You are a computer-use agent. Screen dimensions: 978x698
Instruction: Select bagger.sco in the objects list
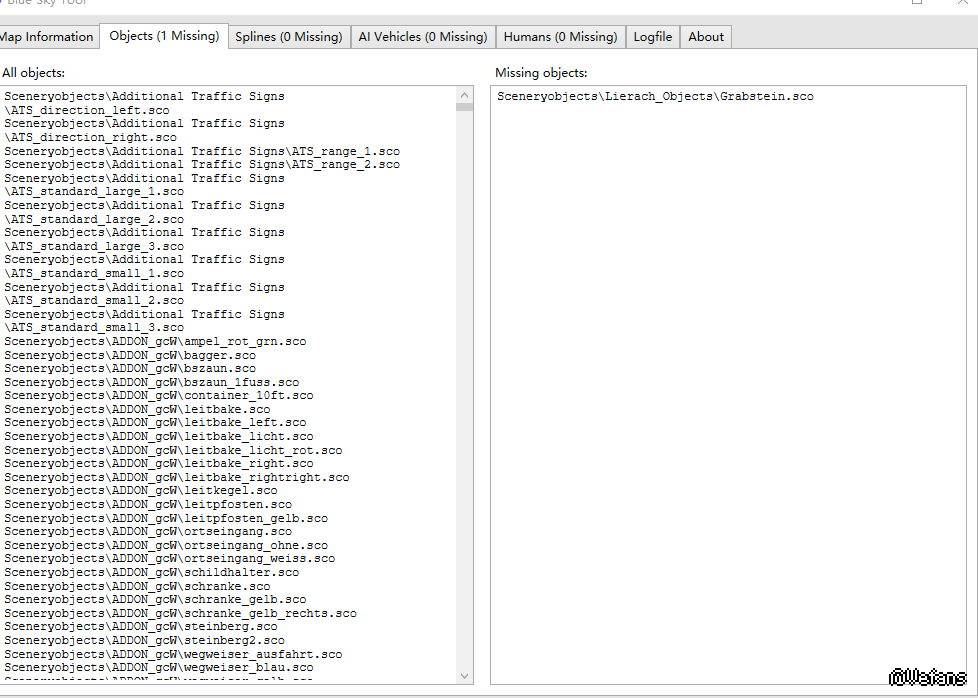coord(130,355)
